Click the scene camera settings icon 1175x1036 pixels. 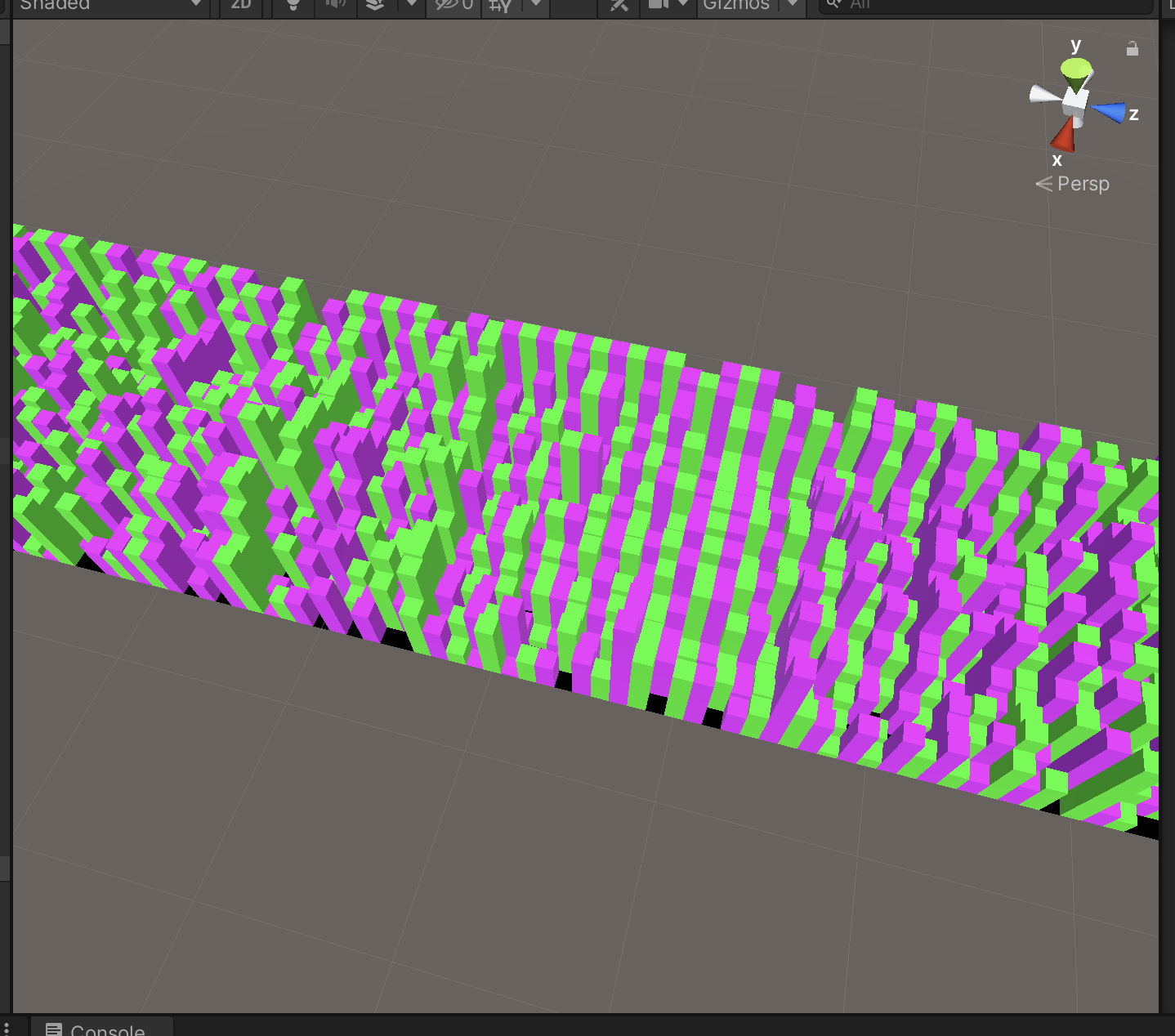tap(659, 5)
